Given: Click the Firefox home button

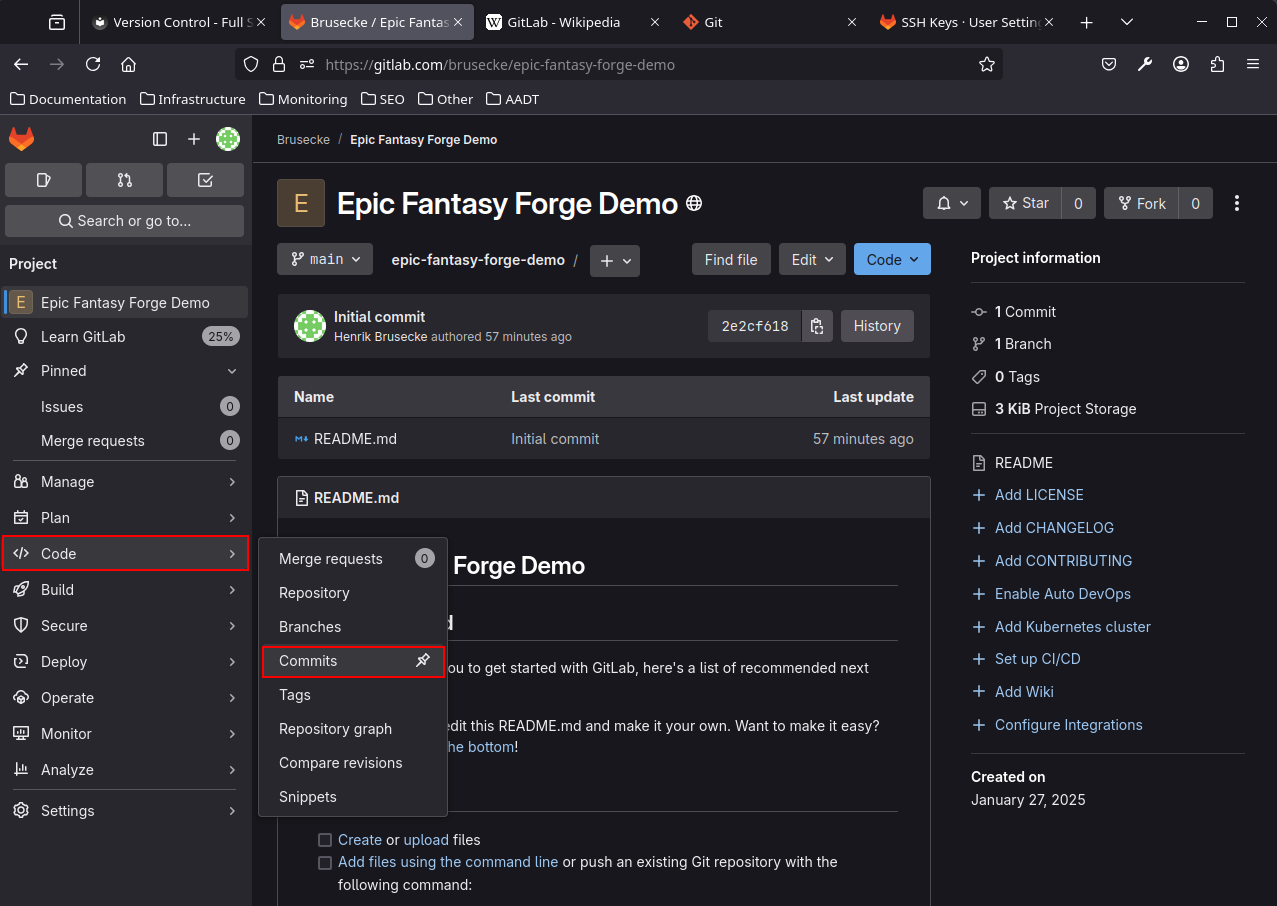Looking at the screenshot, I should [128, 64].
